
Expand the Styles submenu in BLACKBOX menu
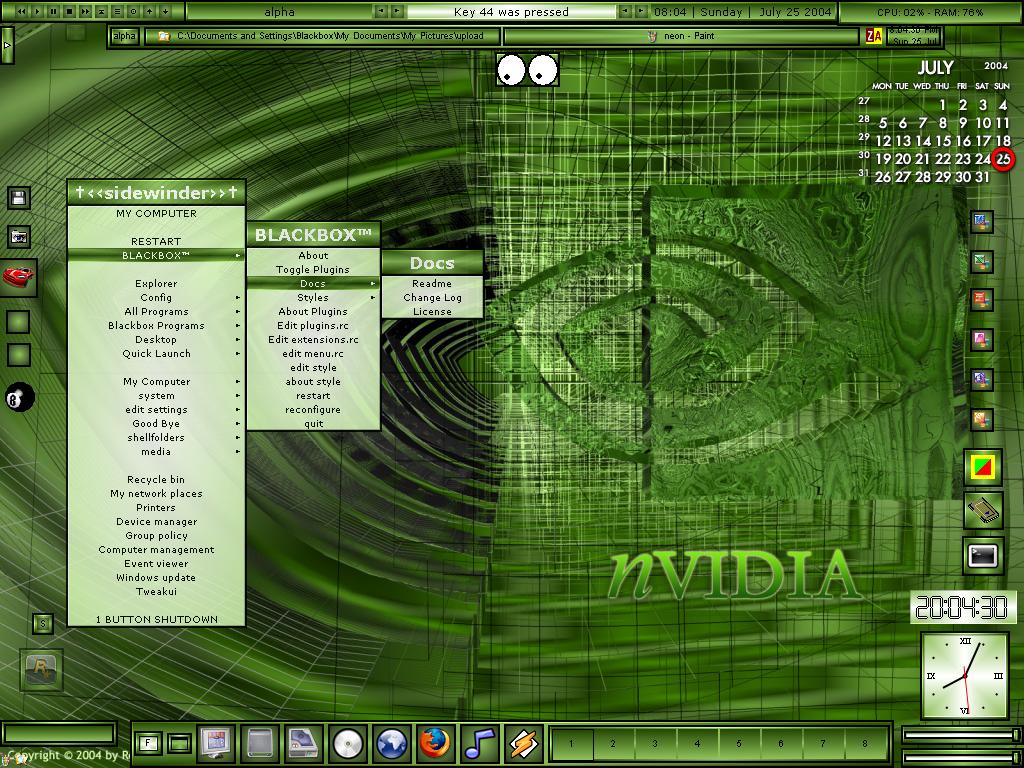click(x=313, y=298)
